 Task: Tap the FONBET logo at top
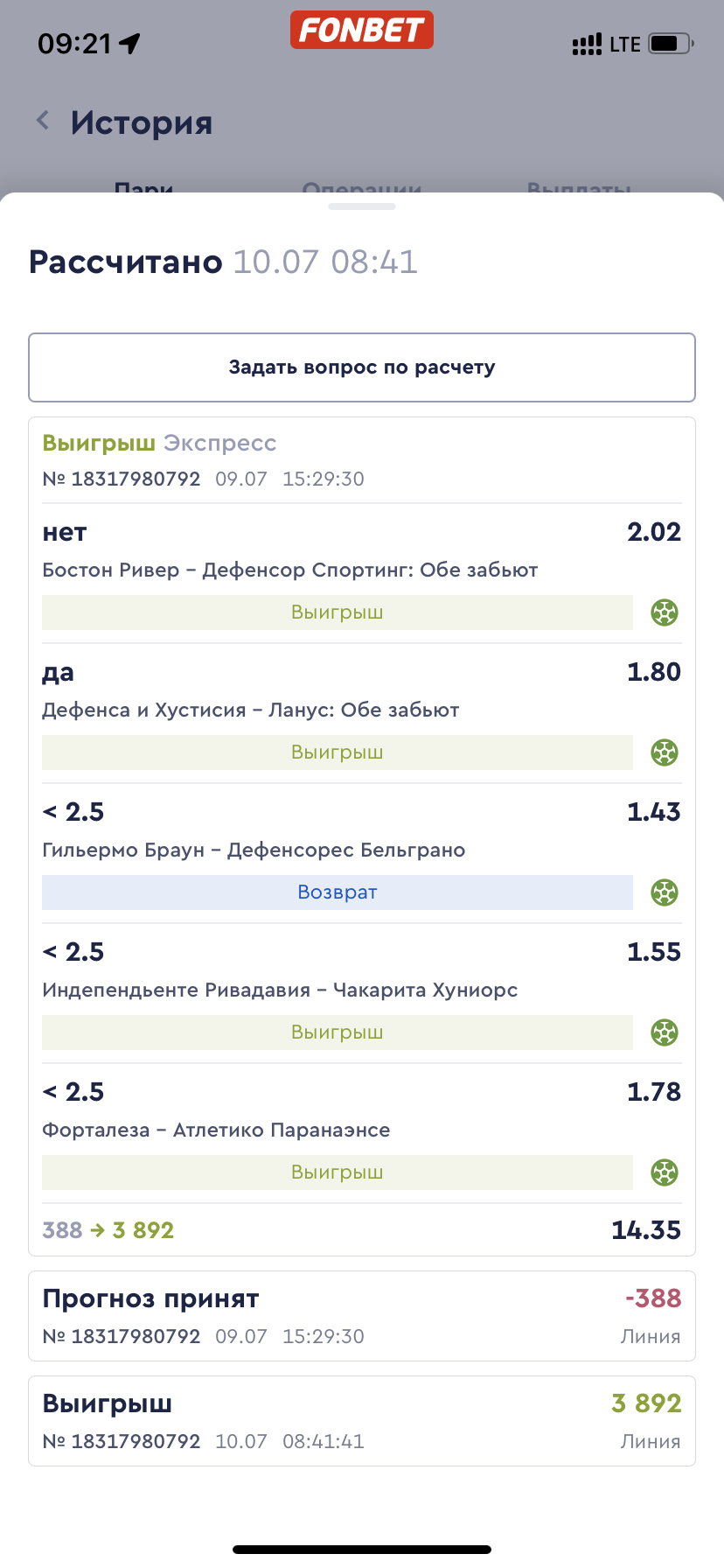point(362,30)
